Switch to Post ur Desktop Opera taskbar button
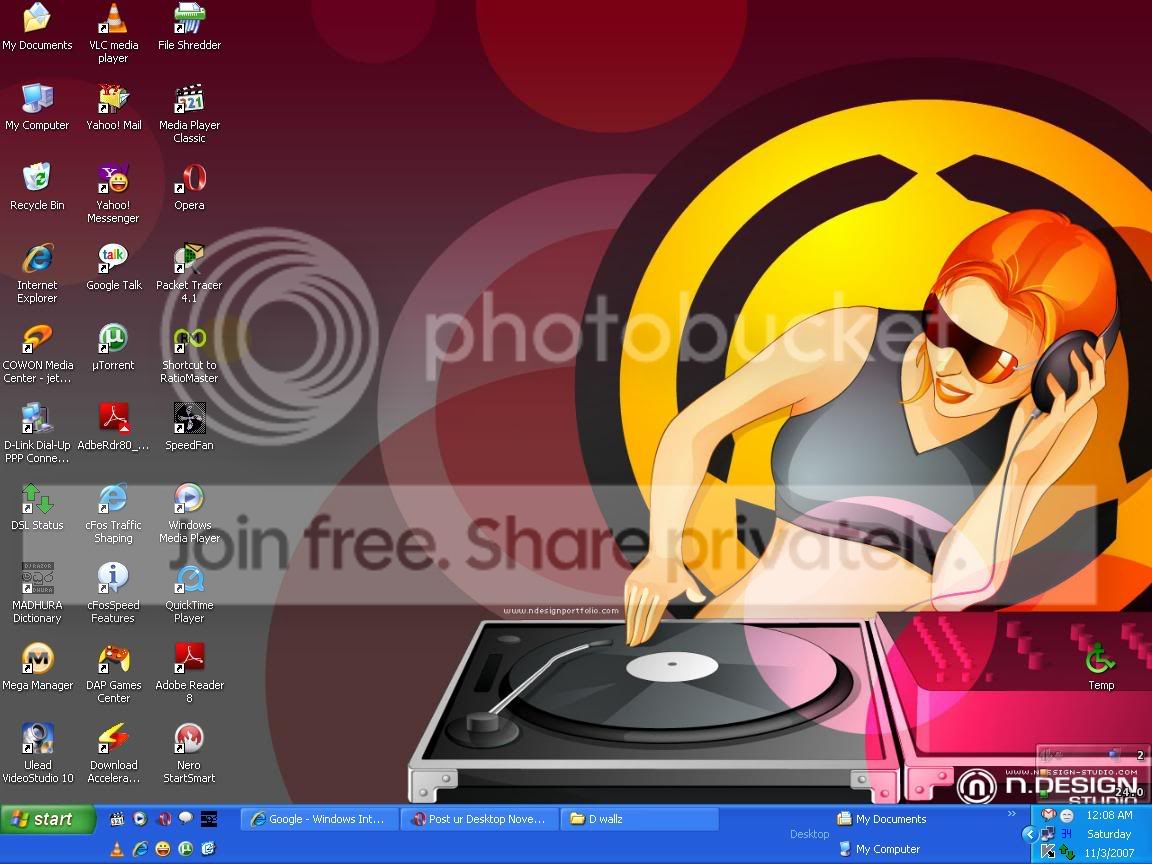The width and height of the screenshot is (1152, 864). pyautogui.click(x=480, y=819)
